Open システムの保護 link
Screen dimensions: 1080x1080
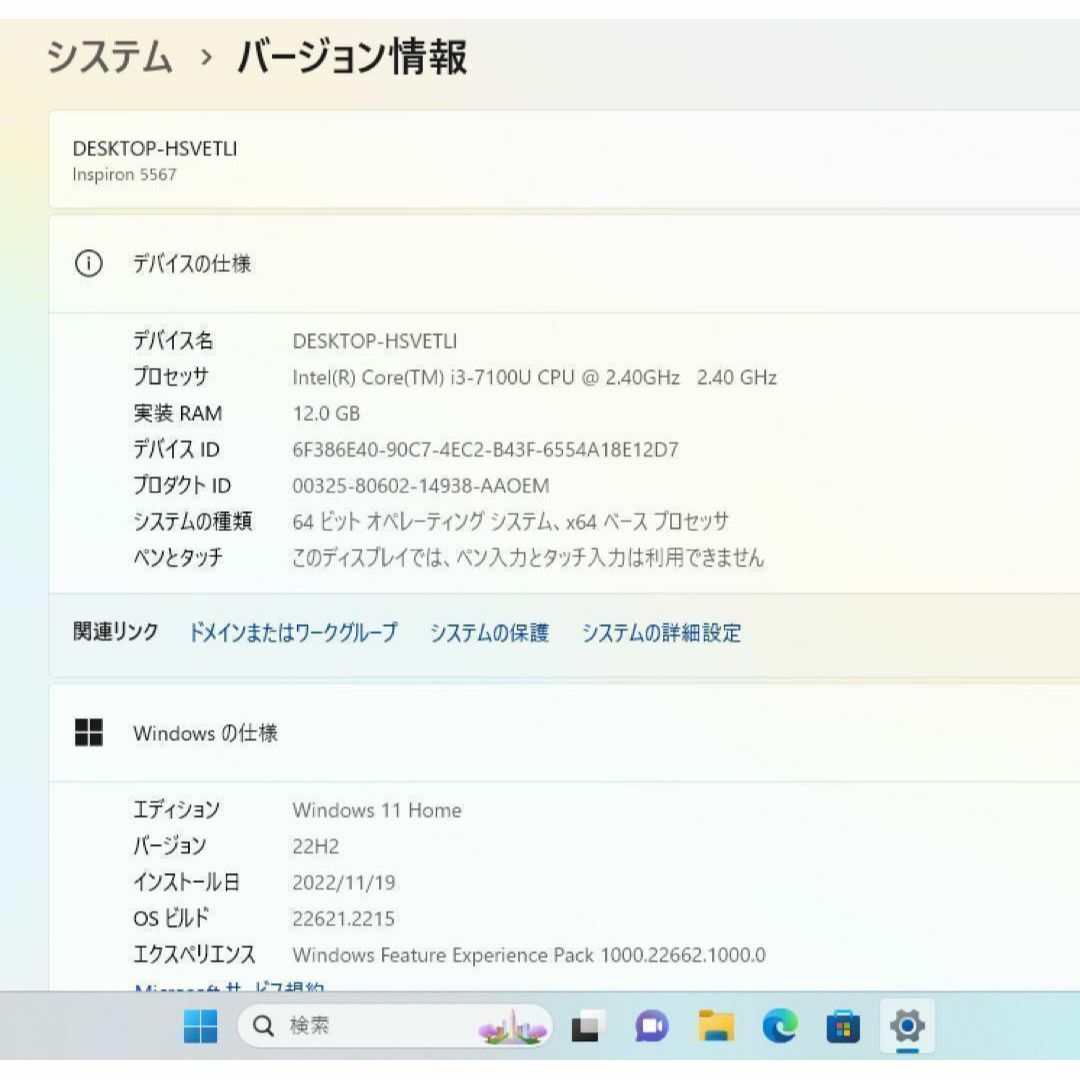coord(489,632)
